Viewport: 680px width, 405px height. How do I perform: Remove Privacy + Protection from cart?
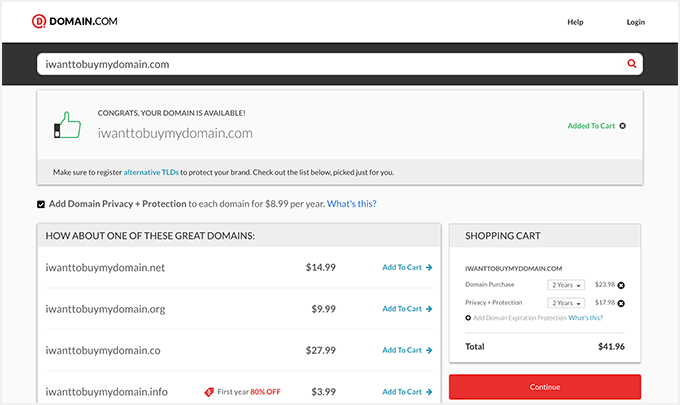[621, 303]
